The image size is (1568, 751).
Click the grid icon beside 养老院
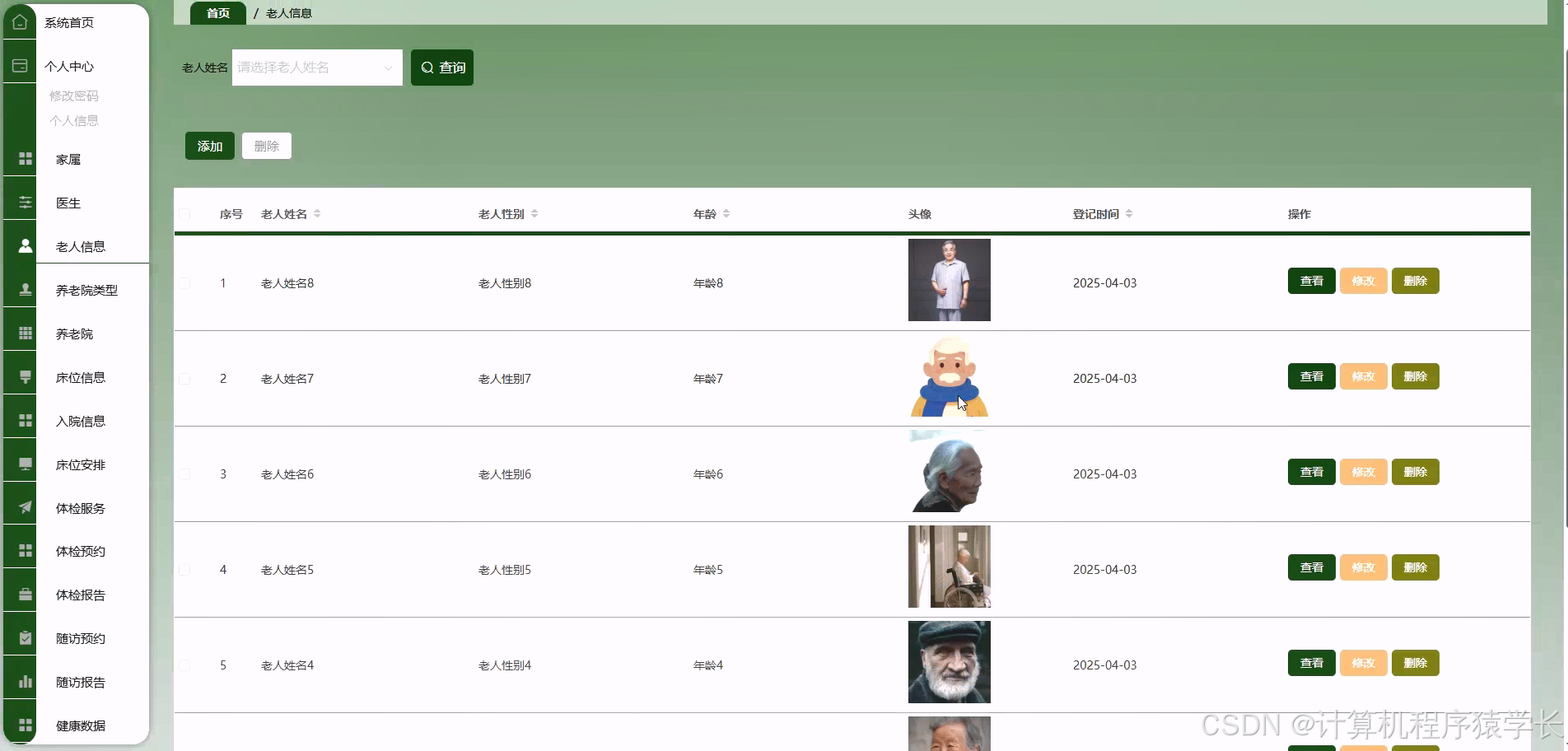26,333
